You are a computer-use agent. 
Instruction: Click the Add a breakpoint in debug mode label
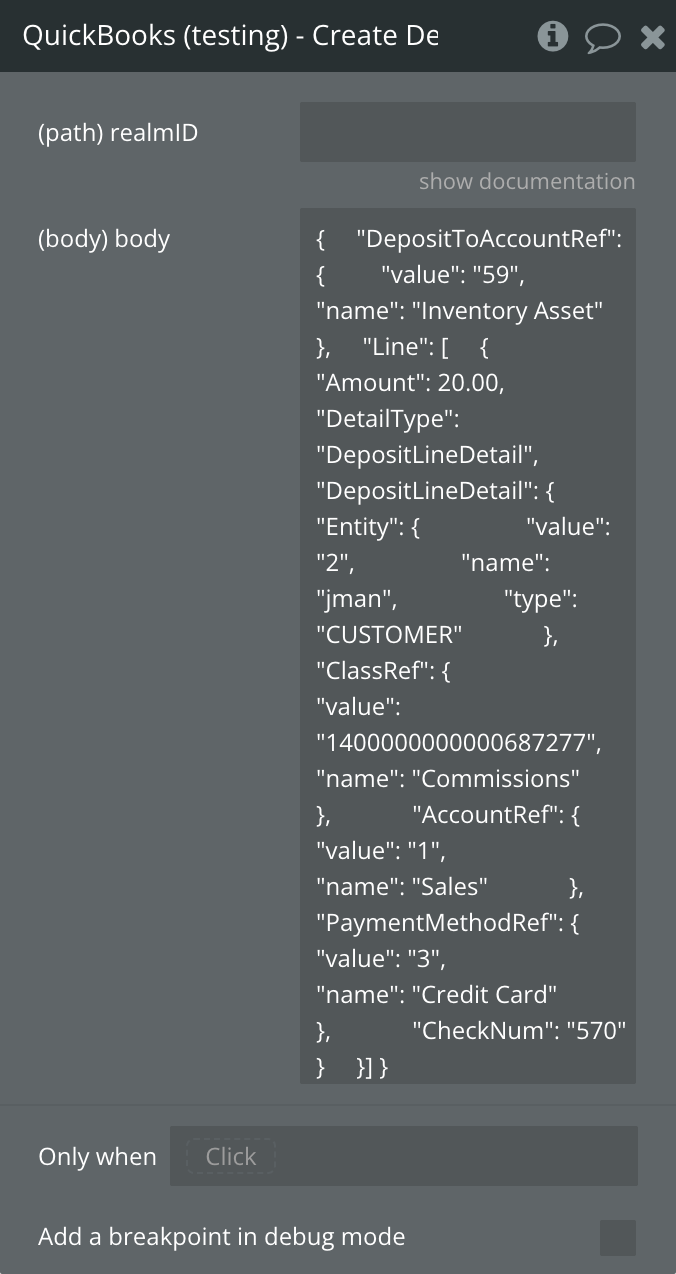coord(221,1237)
